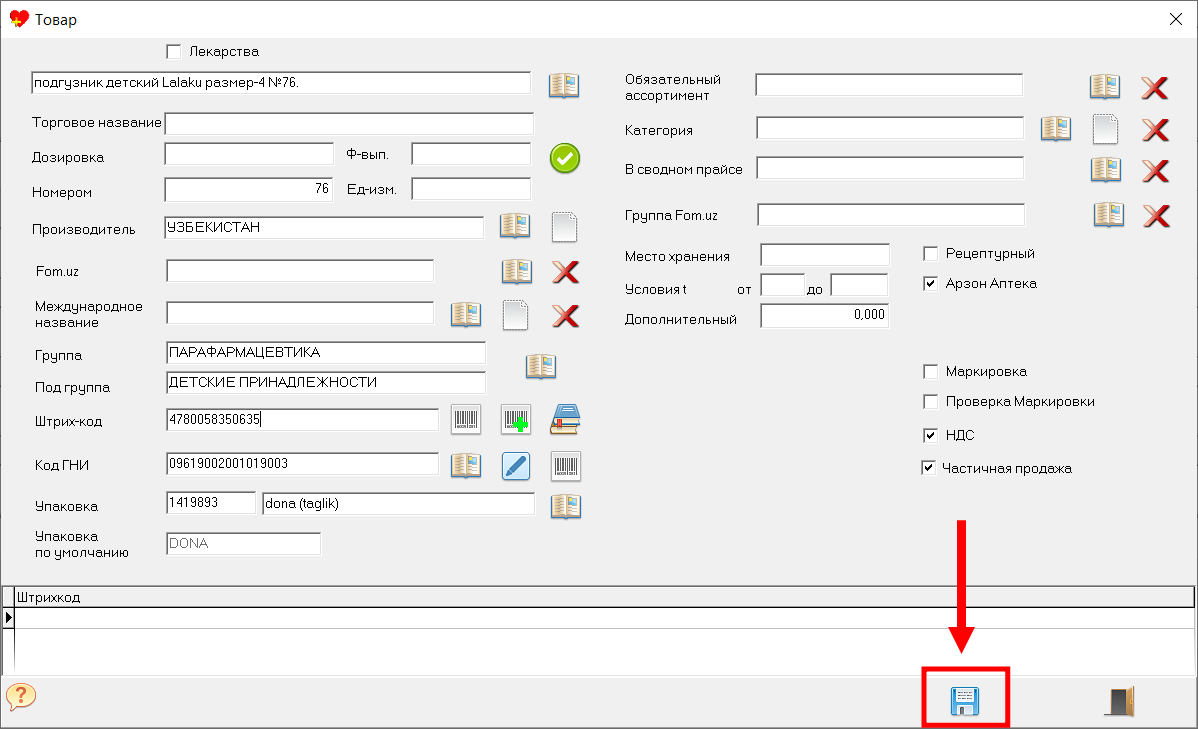Toggle Проверка Маркировки checkbox
This screenshot has height=729, width=1198.
pyautogui.click(x=931, y=401)
